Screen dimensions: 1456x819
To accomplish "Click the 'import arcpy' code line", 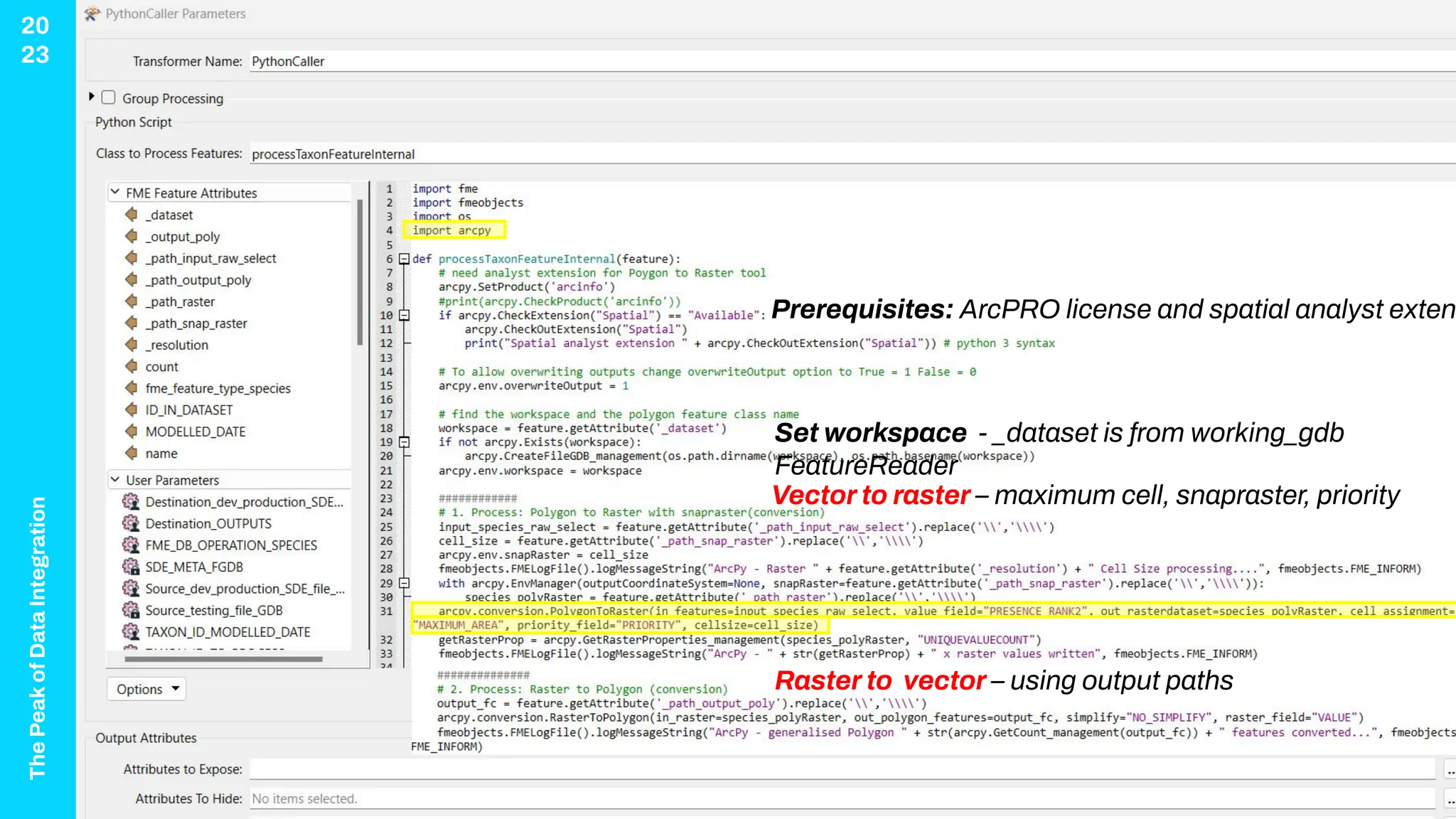I will [452, 230].
